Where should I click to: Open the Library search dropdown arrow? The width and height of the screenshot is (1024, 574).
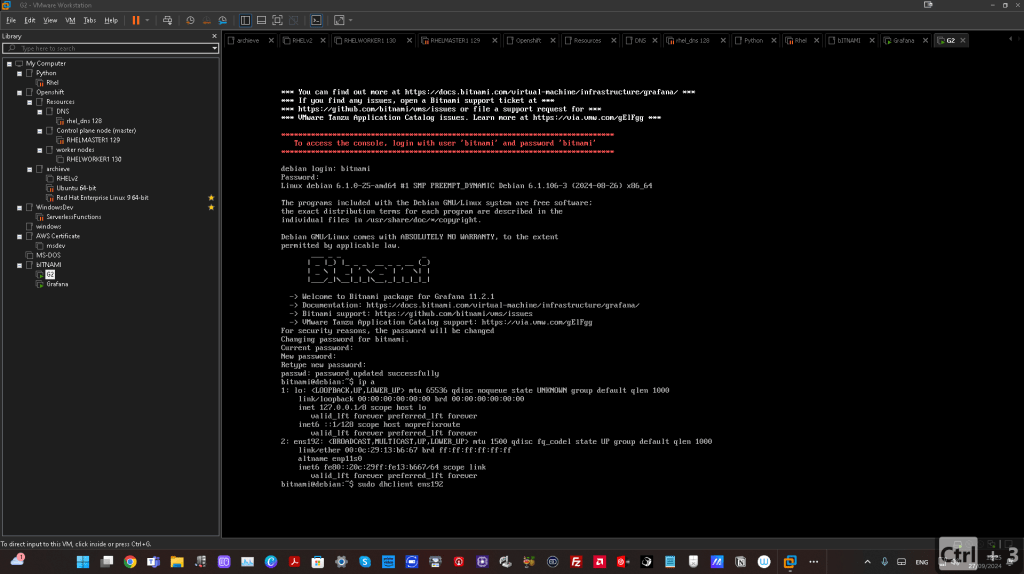[214, 48]
